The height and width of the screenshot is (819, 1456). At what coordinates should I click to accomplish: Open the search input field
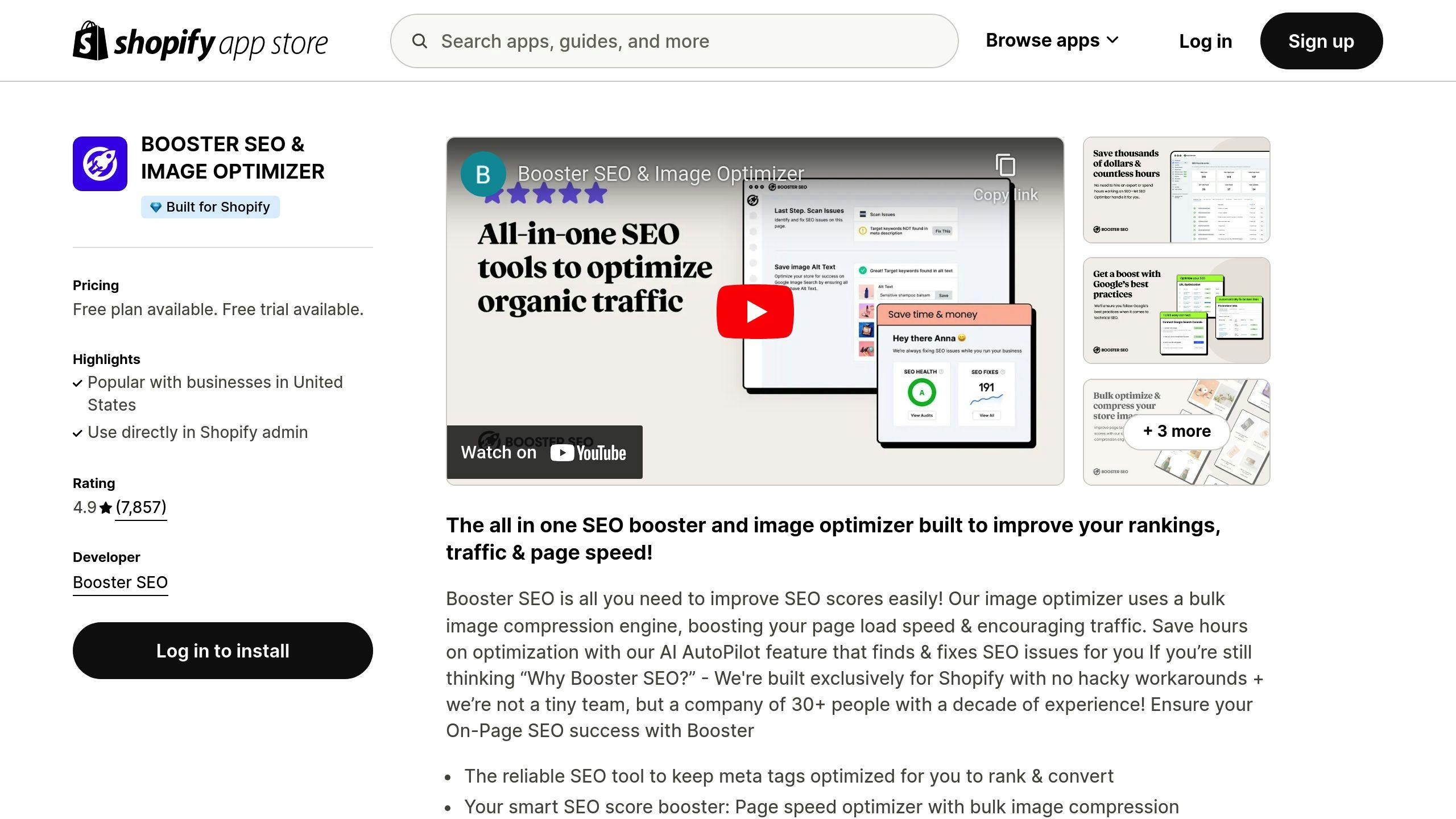(x=676, y=41)
